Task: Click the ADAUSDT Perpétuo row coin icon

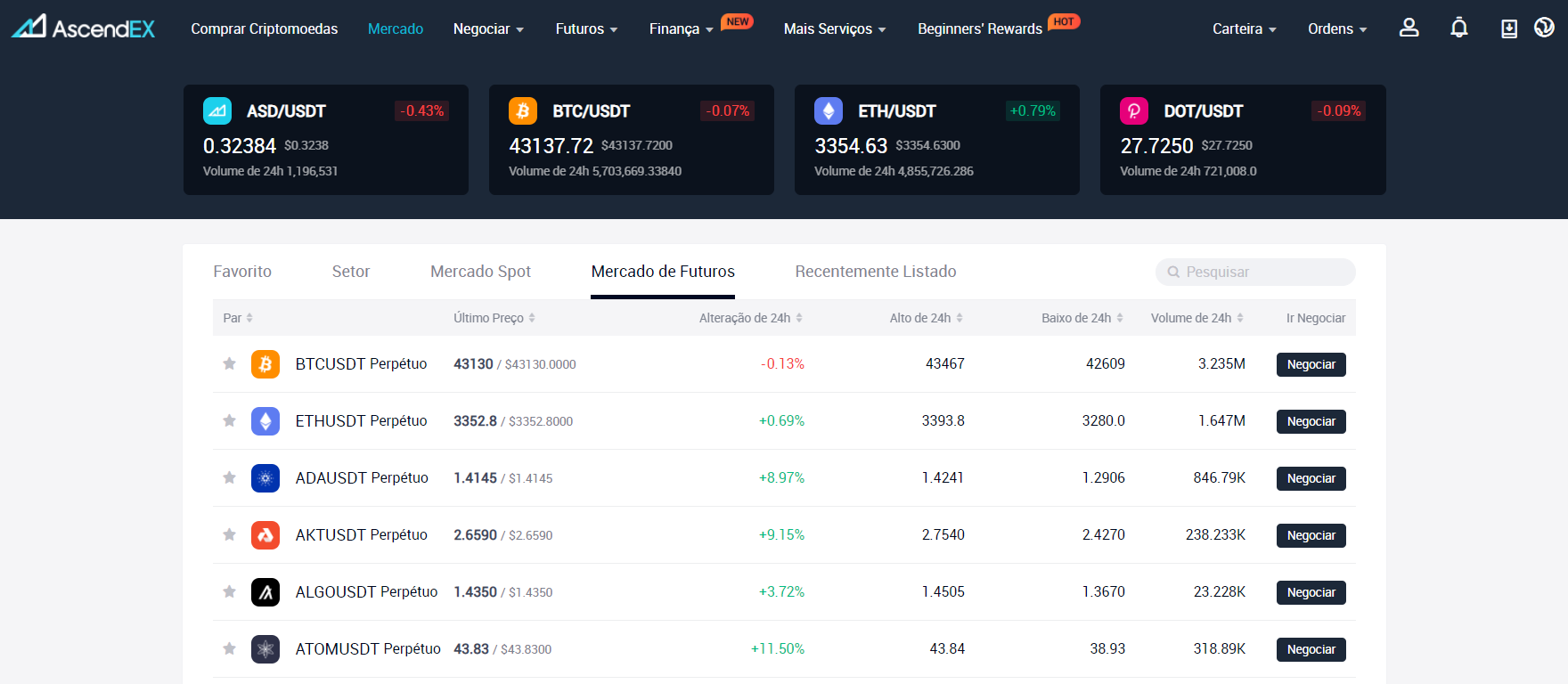Action: (x=265, y=478)
